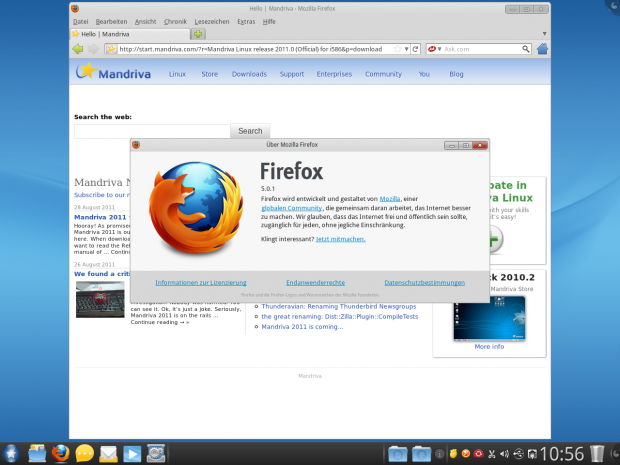The height and width of the screenshot is (465, 620).
Task: Launch the media player icon in the panel
Action: [132, 454]
